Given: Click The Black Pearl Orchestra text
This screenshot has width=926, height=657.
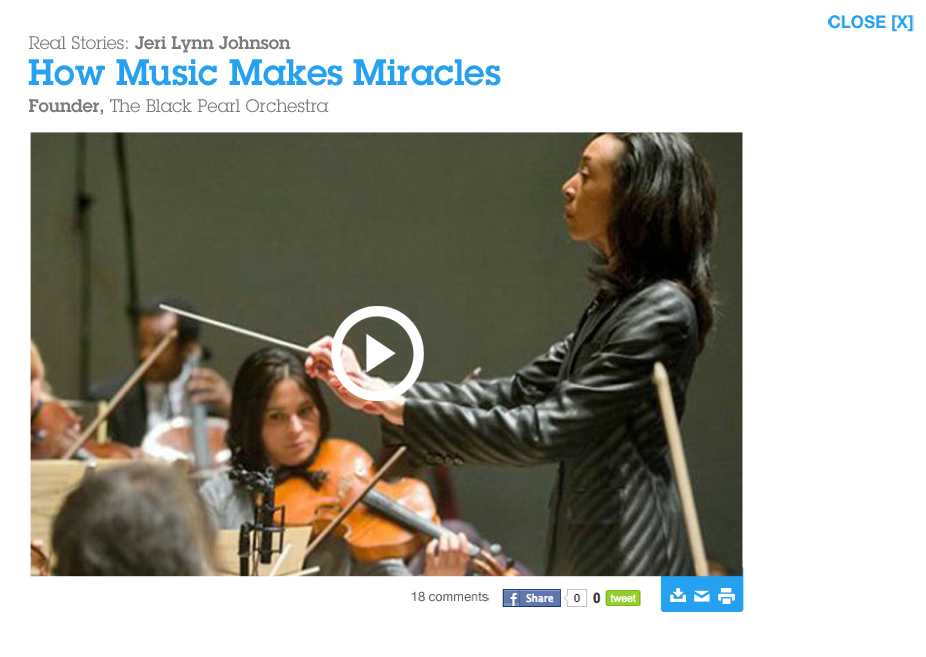Looking at the screenshot, I should 219,106.
